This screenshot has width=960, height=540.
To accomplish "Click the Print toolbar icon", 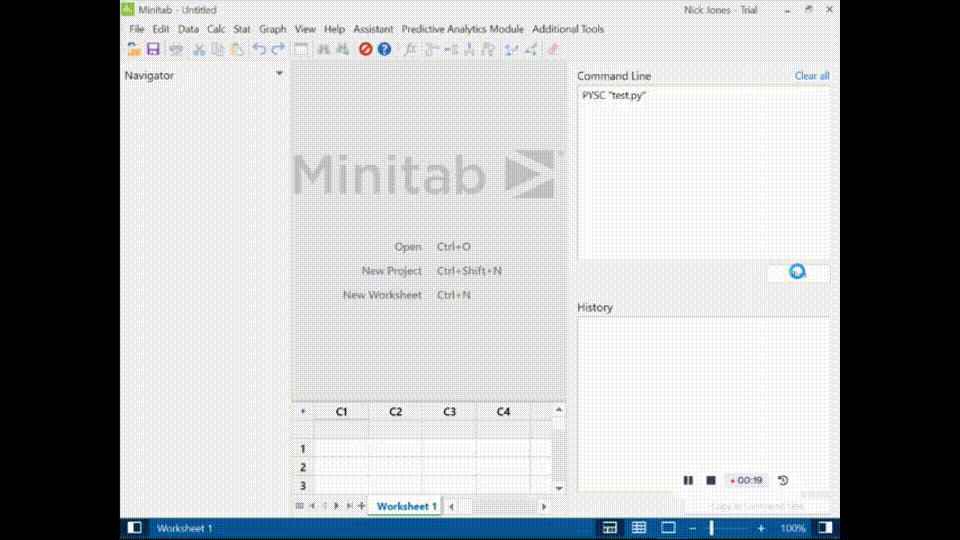I will point(176,49).
